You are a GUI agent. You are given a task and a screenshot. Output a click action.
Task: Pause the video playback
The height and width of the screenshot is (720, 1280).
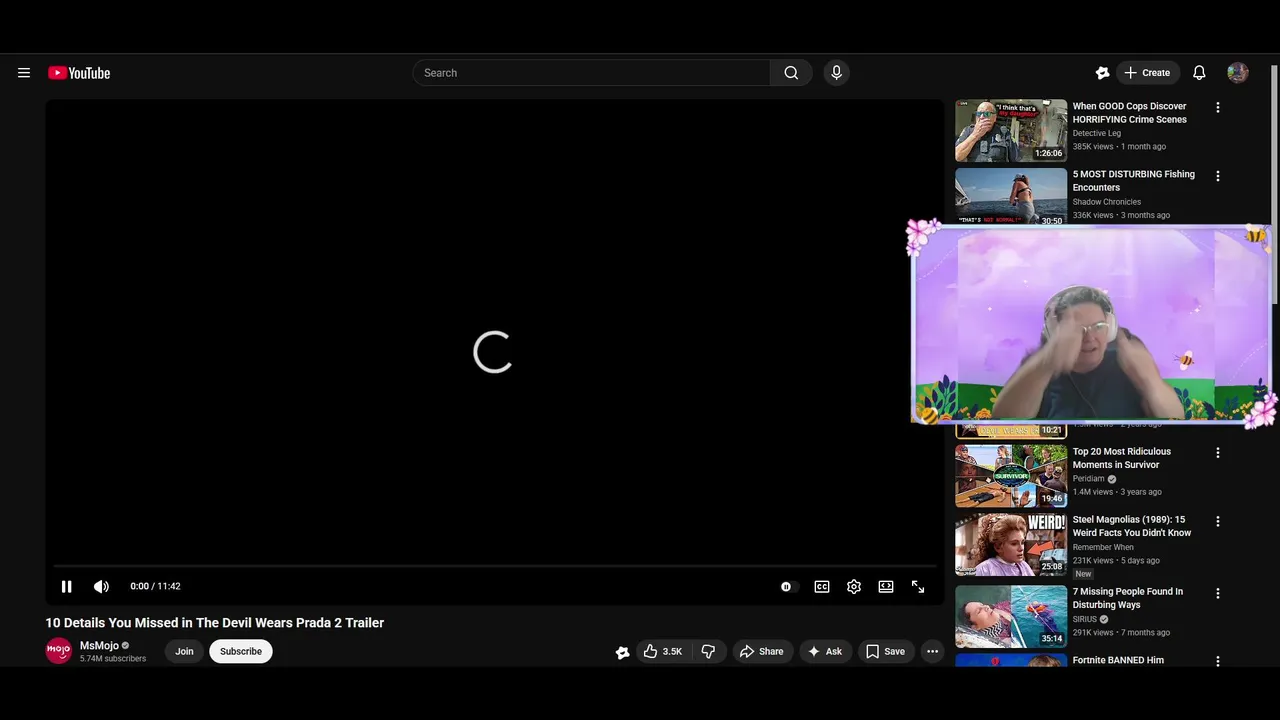pos(67,587)
